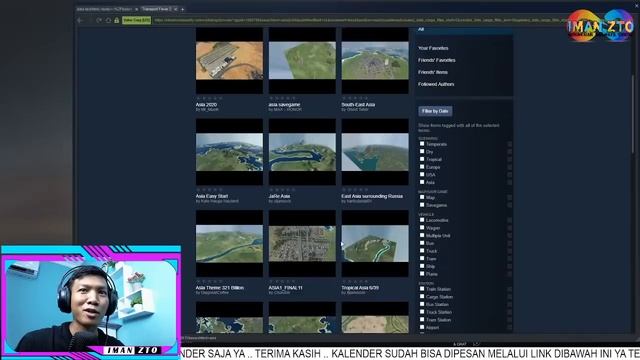Click the Asia 2020 title link
Image resolution: width=640 pixels, height=360 pixels.
coord(207,104)
